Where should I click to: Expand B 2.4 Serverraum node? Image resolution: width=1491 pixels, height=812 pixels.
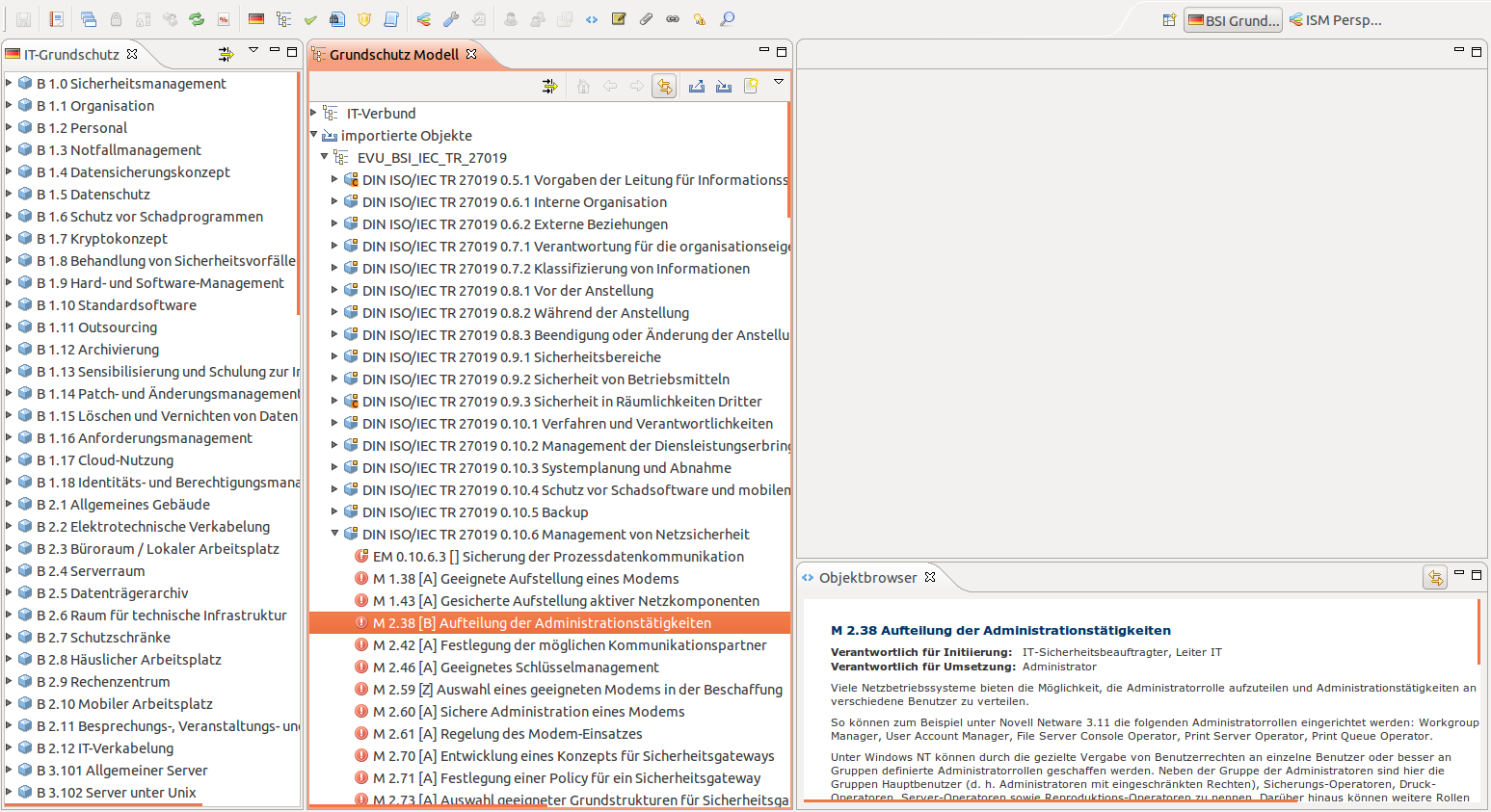click(x=10, y=570)
